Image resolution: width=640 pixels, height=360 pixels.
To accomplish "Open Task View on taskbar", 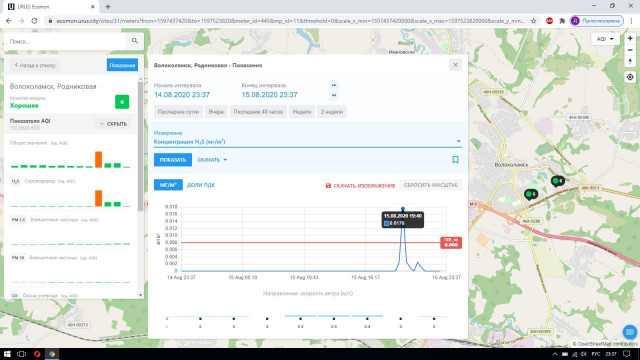I will point(22,354).
